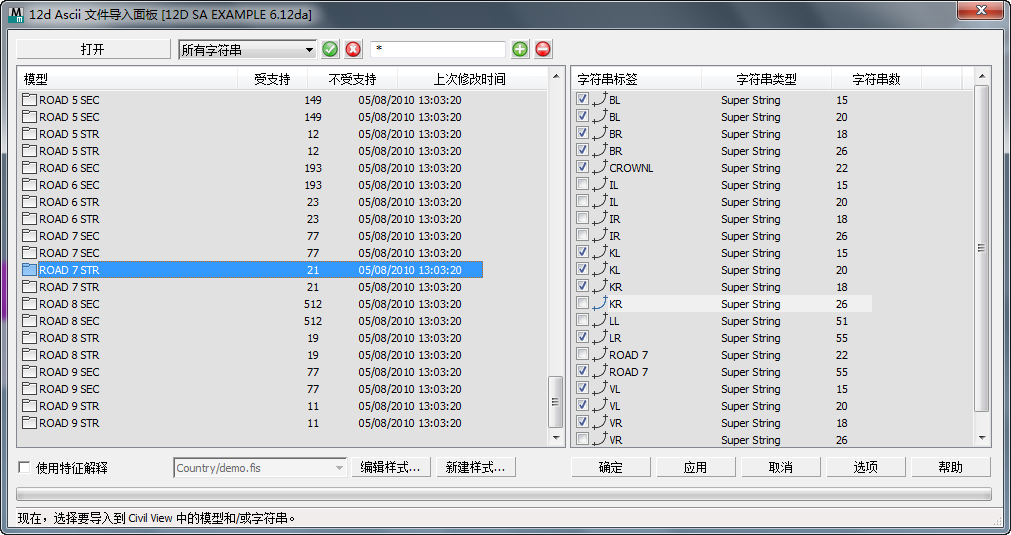Viewport: 1011px width, 535px height.
Task: Click the 应用 apply button
Action: pyautogui.click(x=696, y=467)
